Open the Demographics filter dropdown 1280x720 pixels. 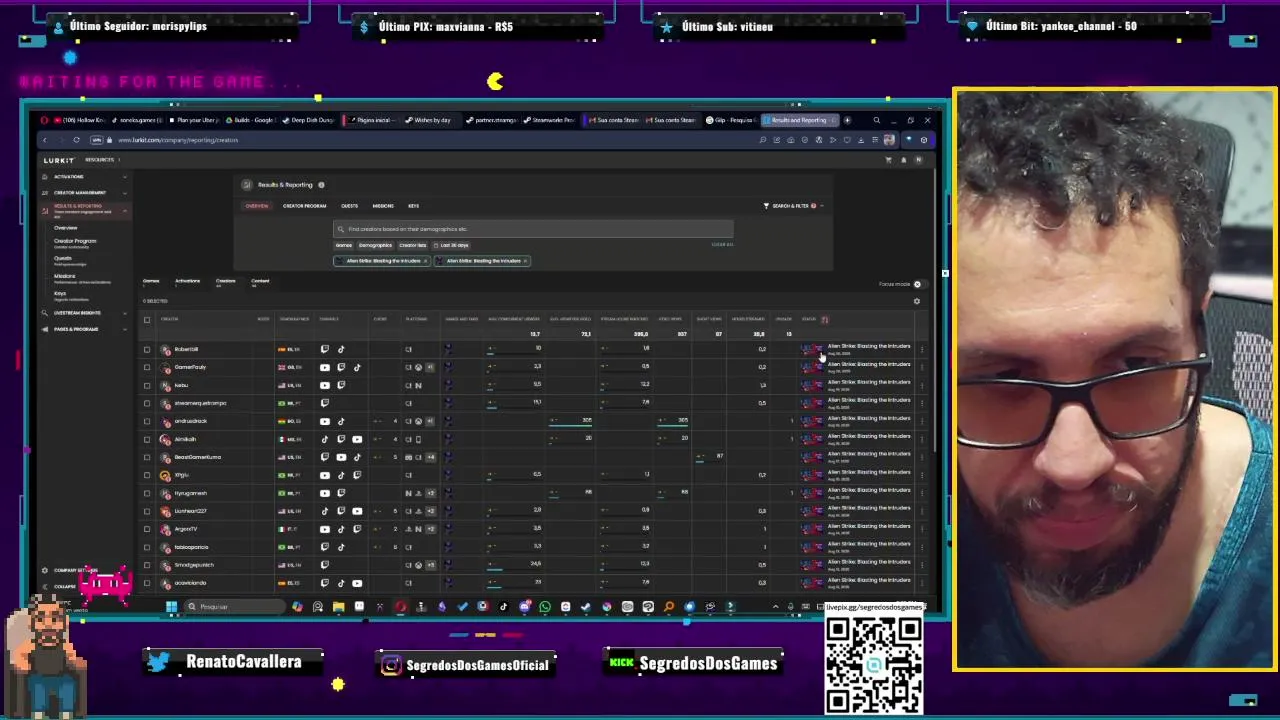375,245
